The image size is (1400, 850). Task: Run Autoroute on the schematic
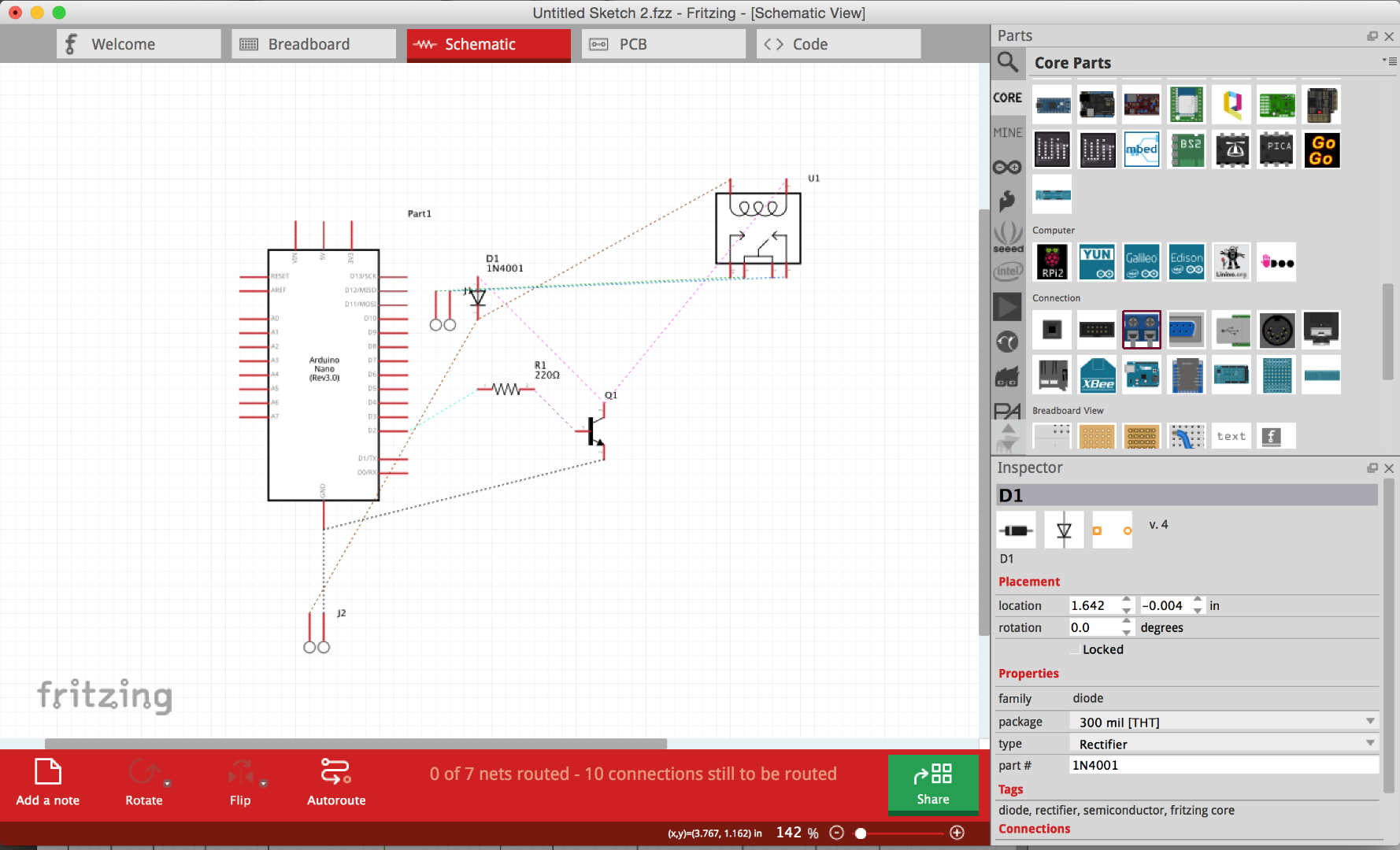pos(336,783)
